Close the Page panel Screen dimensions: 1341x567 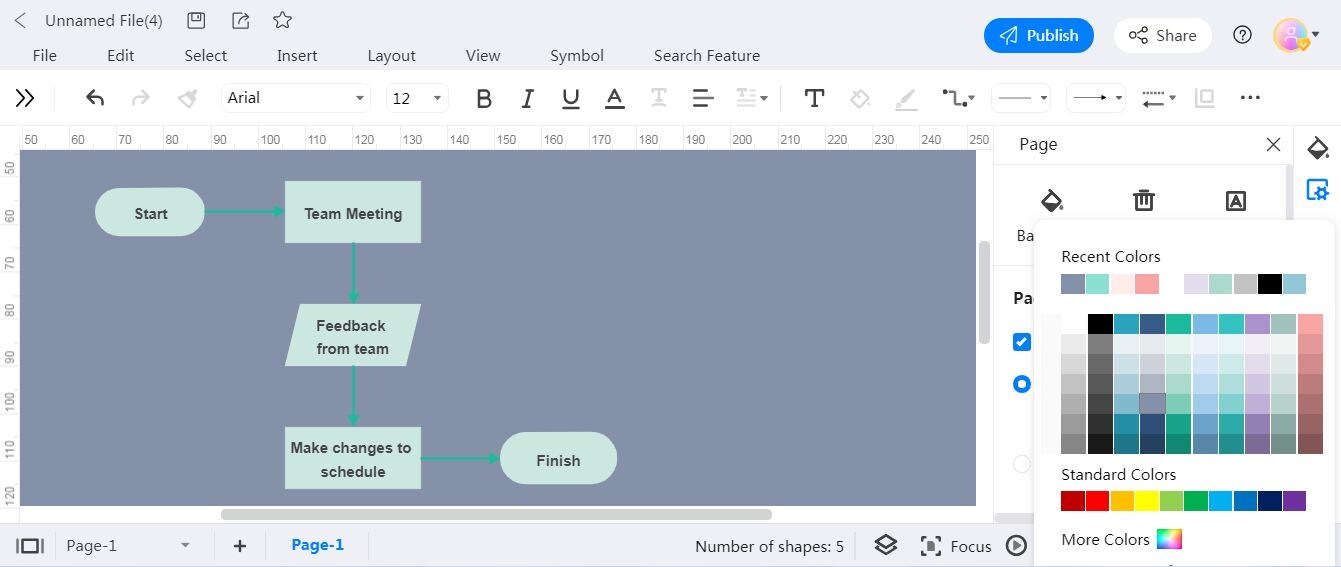tap(1273, 145)
